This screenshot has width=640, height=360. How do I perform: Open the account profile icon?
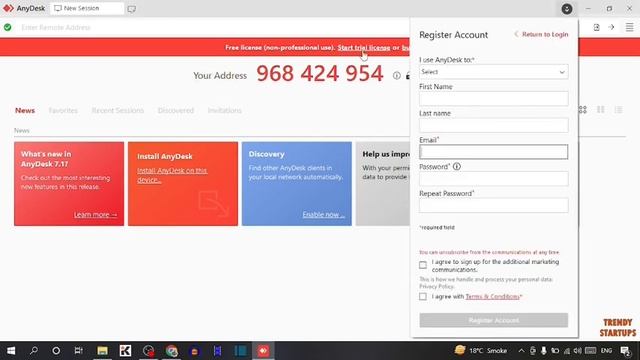567,9
